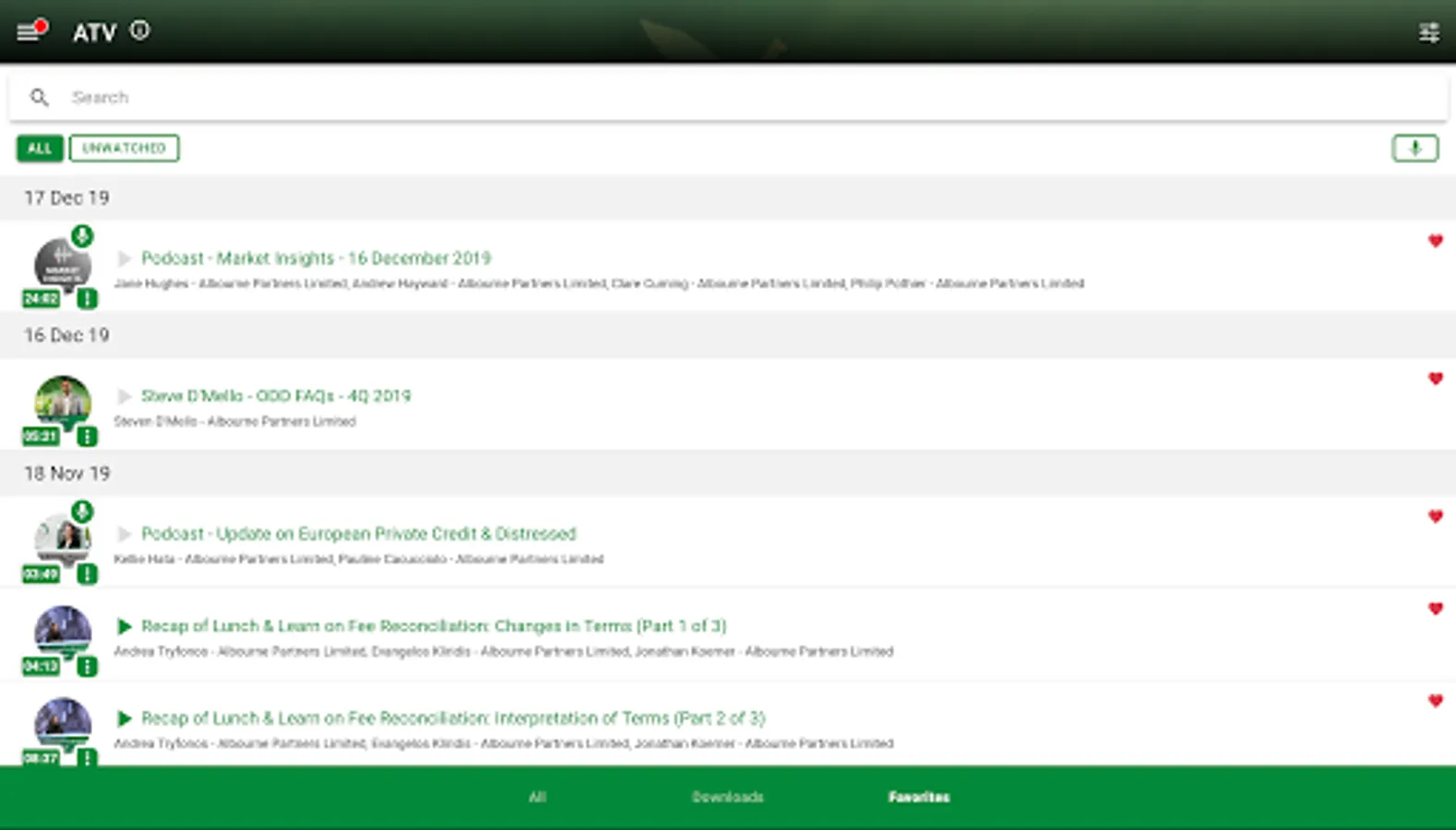Click speakers line starting Jane Hughes
The image size is (1456, 830).
click(599, 284)
